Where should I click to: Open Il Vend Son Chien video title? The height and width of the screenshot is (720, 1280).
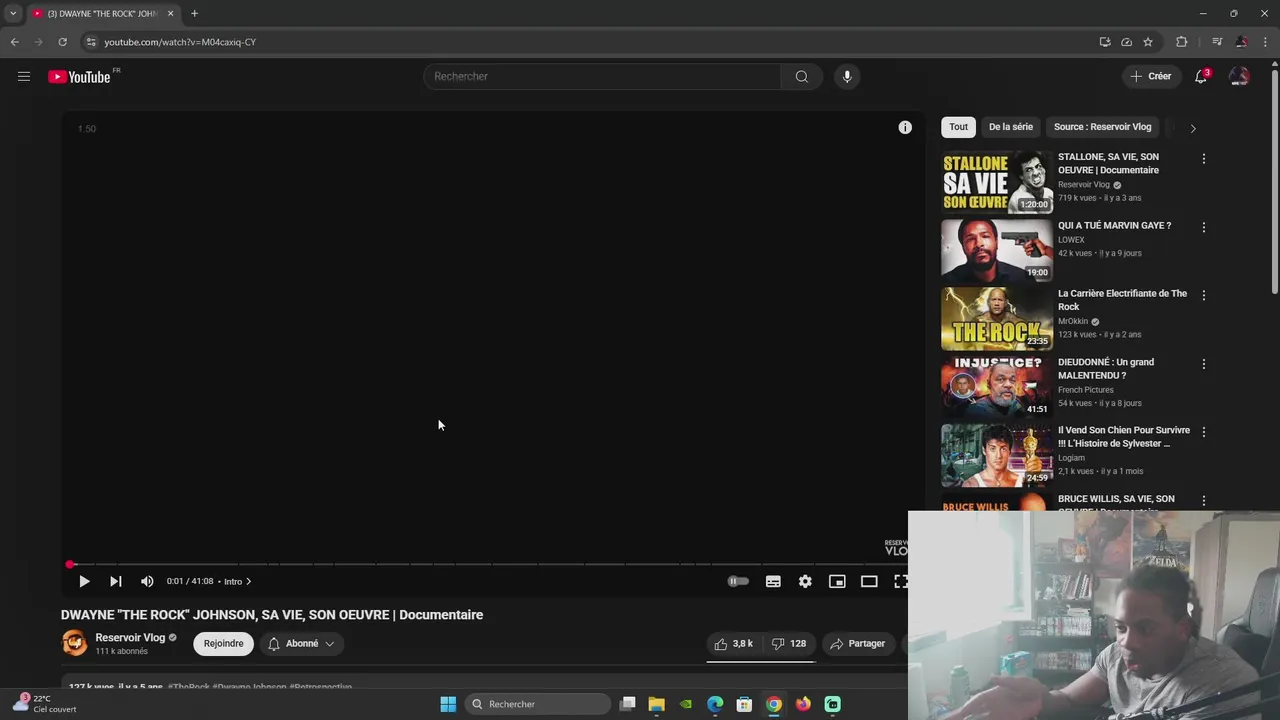[1124, 437]
